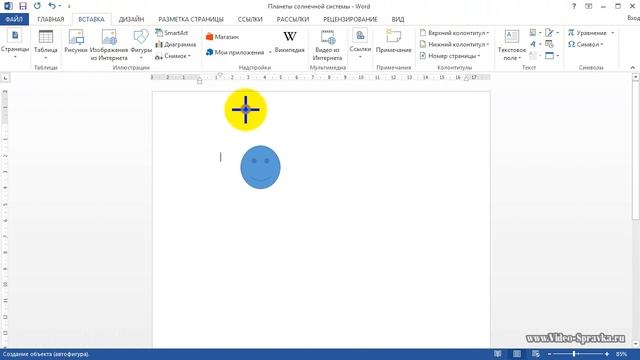Open the РАЗМЕТКА СТРАНИЦЫ tab
Viewport: 640px width, 360px height.
point(191,19)
